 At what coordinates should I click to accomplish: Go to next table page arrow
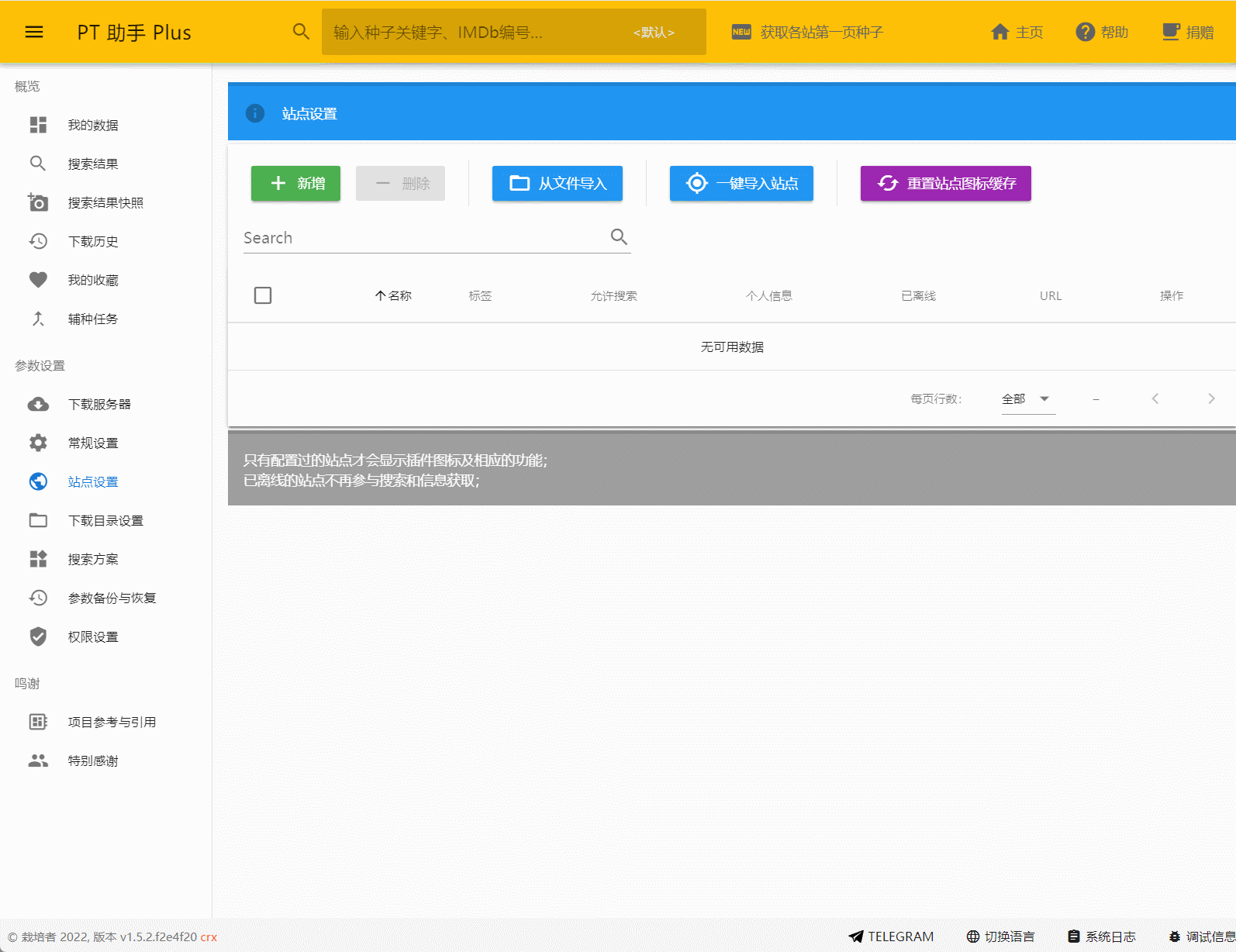1211,398
